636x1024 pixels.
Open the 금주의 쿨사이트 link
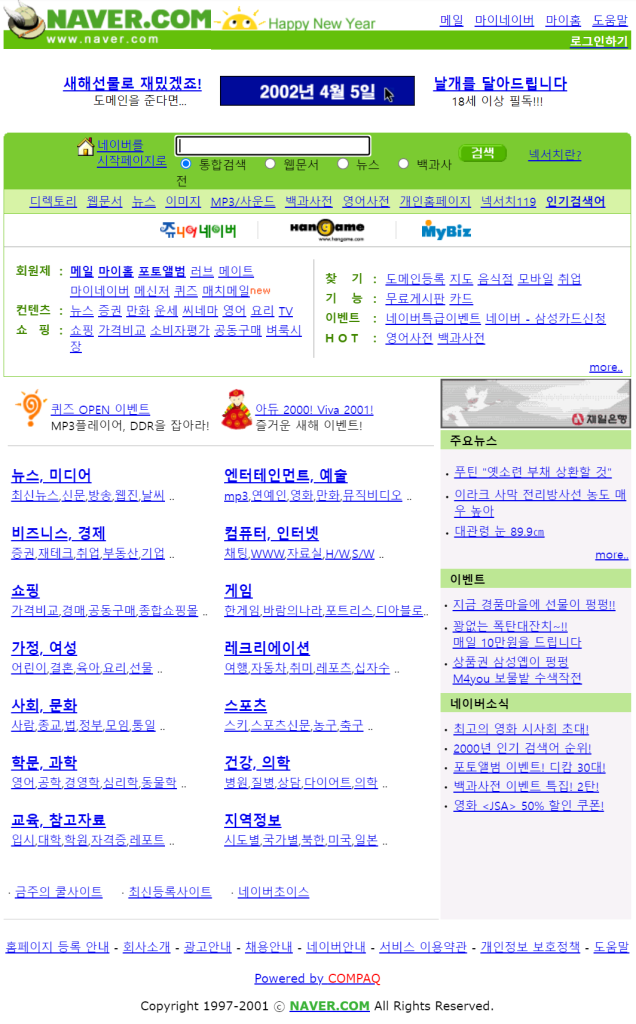[59, 891]
